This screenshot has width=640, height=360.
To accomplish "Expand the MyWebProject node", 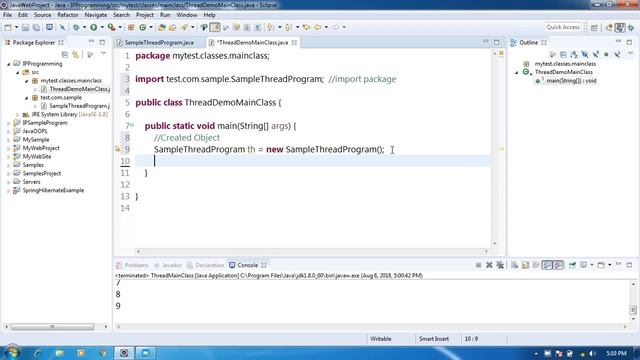I will click(x=9, y=148).
